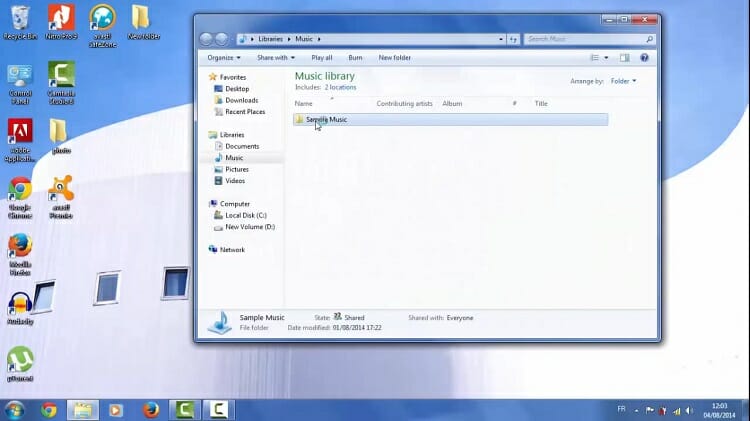This screenshot has width=750, height=421.
Task: Click the Windows Start button
Action: (14, 410)
